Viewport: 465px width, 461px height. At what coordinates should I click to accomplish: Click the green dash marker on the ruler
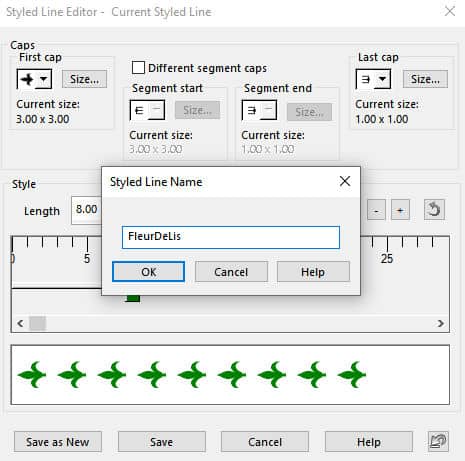click(x=133, y=298)
